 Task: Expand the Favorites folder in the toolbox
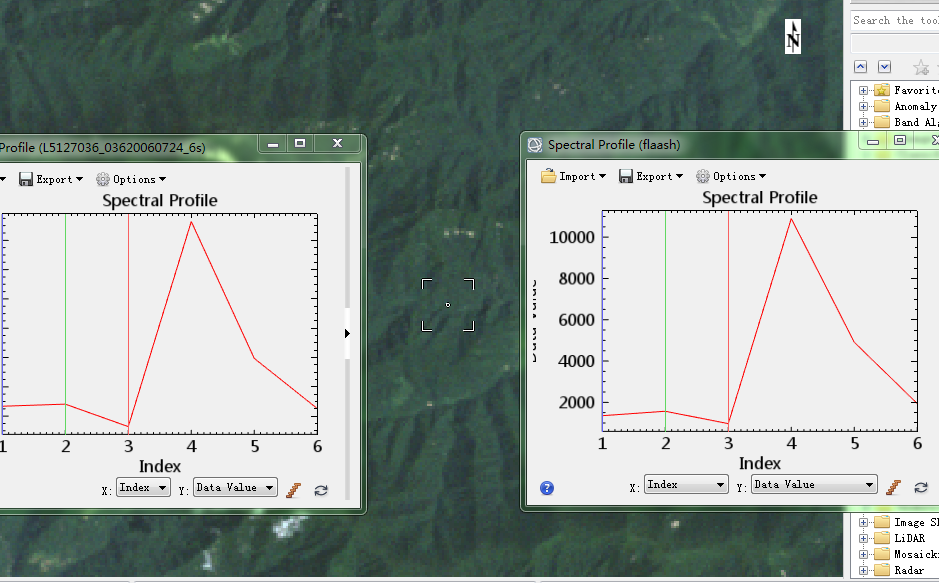click(863, 90)
